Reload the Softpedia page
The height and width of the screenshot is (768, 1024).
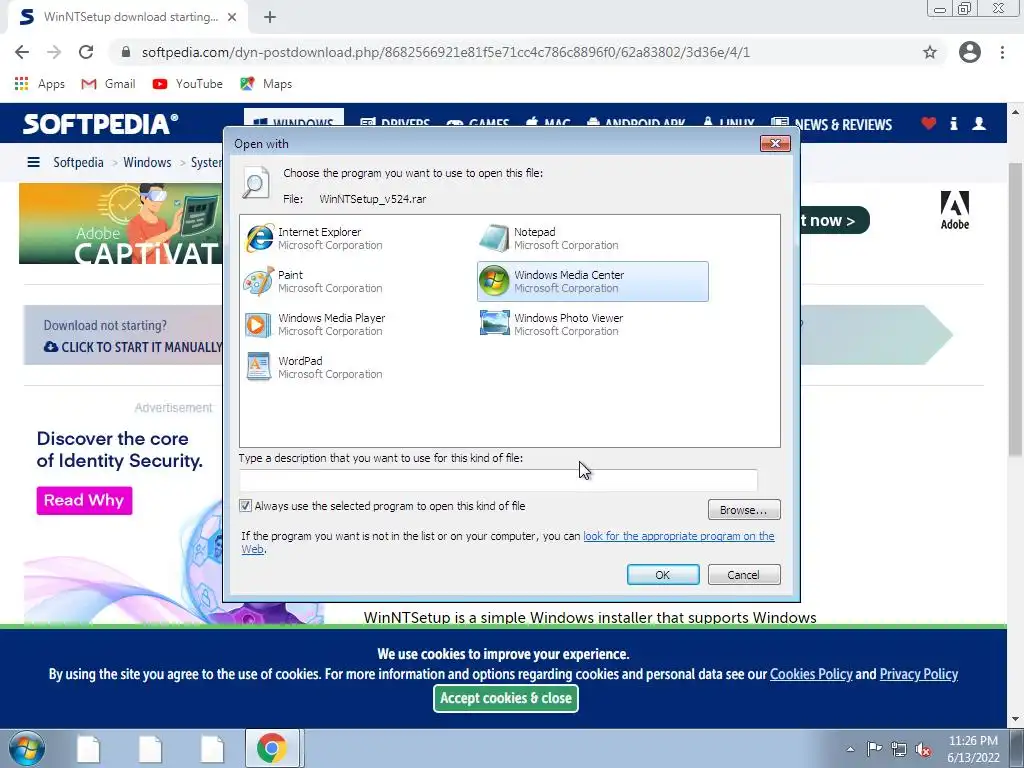click(86, 52)
